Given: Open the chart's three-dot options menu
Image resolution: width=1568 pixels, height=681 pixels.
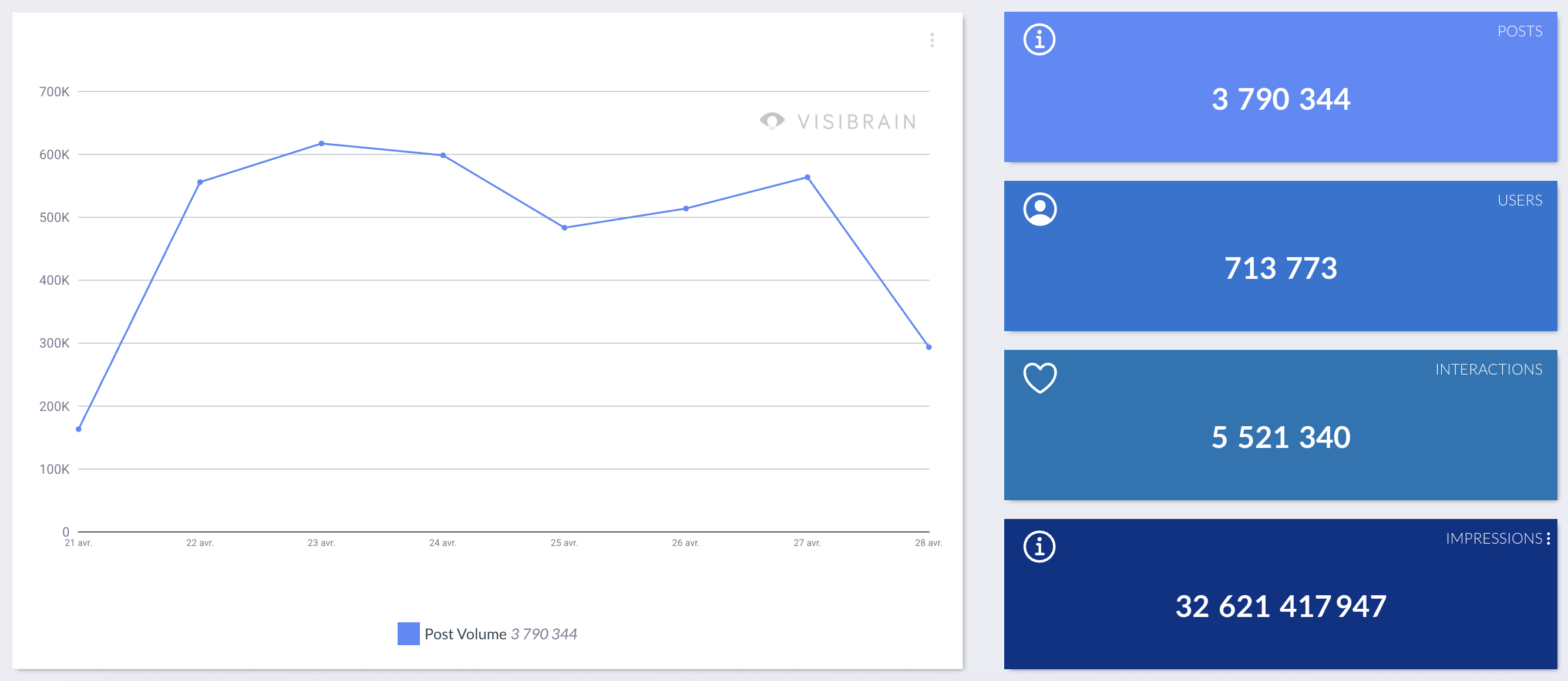Looking at the screenshot, I should (931, 40).
